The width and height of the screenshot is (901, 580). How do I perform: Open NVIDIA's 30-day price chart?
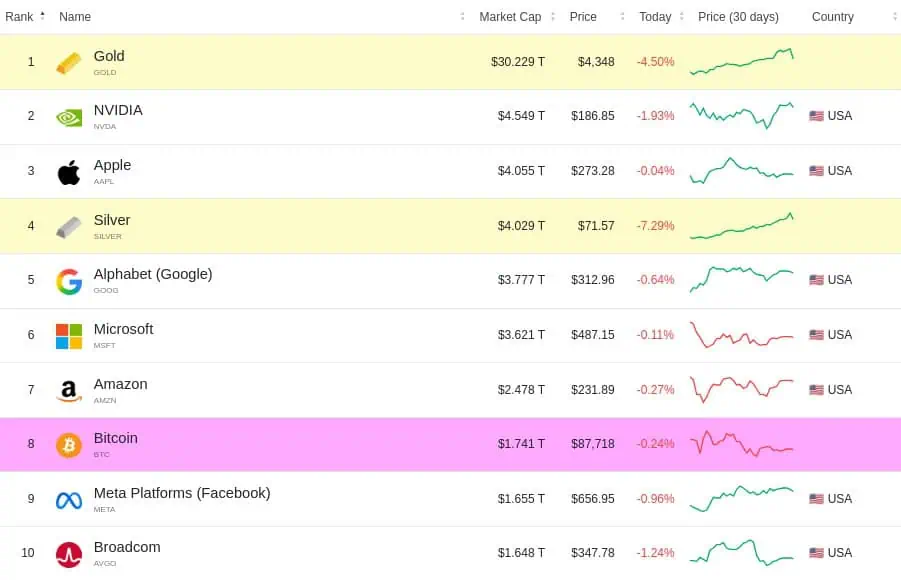741,115
